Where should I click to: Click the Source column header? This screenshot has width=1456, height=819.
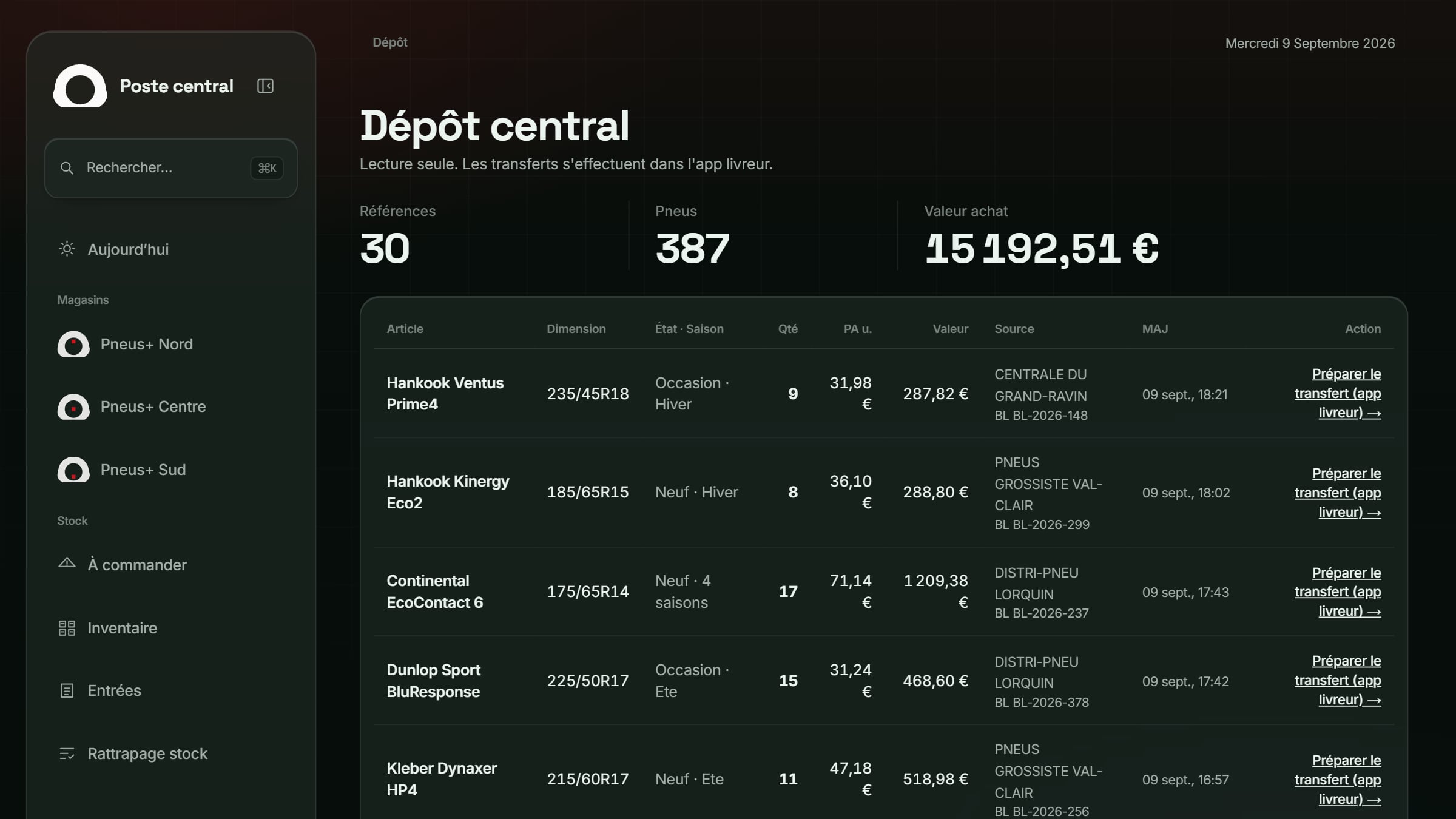(x=1014, y=329)
